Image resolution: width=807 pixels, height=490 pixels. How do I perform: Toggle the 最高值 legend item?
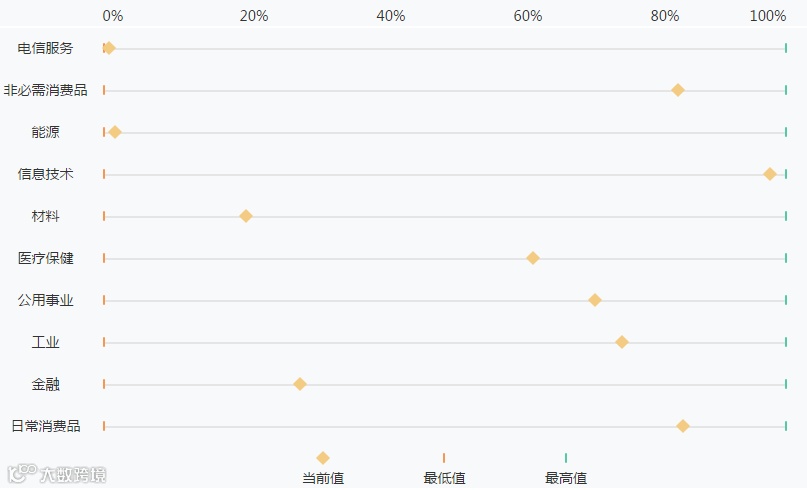coord(566,468)
